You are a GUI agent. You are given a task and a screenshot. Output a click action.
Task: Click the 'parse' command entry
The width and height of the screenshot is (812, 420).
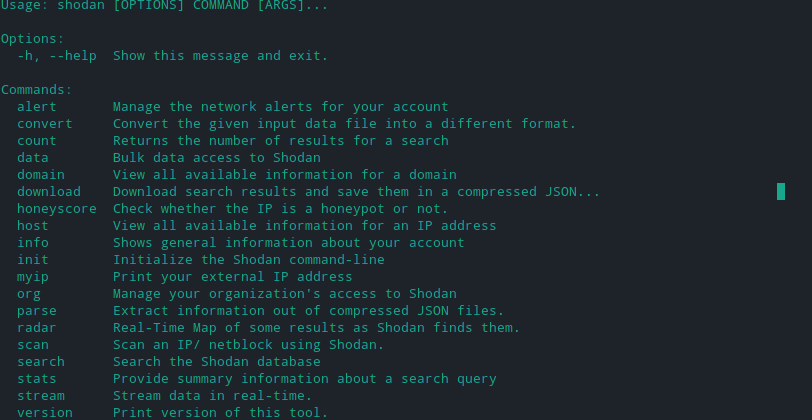37,311
